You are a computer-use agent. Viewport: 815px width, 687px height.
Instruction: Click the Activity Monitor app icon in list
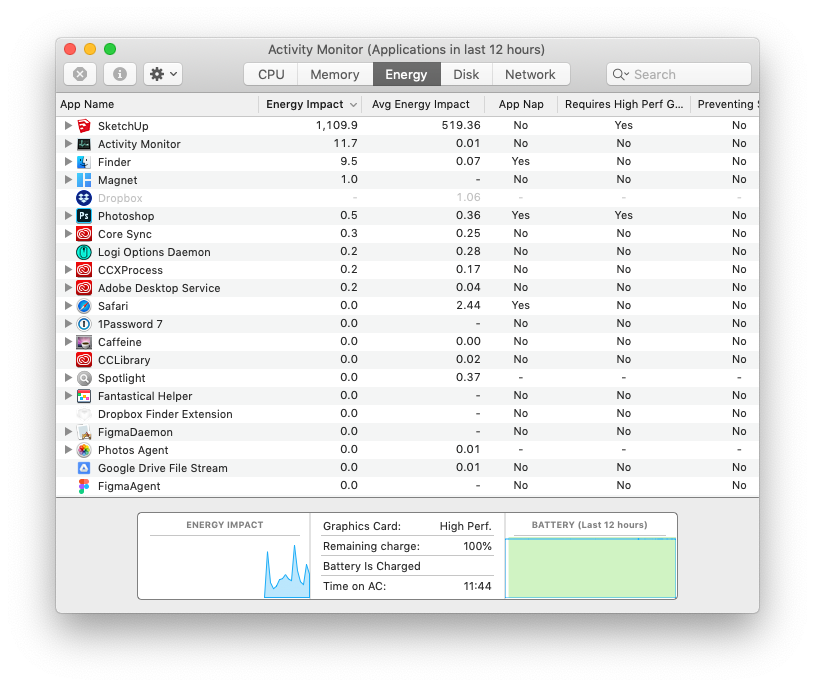click(x=84, y=144)
